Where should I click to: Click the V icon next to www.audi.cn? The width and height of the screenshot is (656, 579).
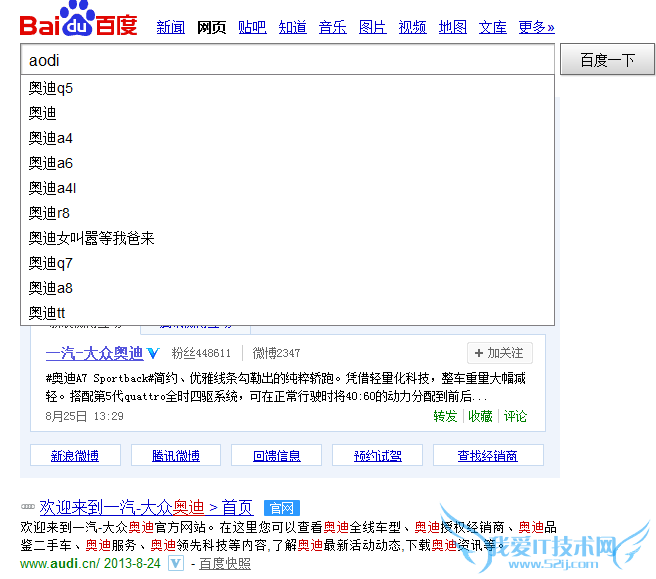pos(176,564)
